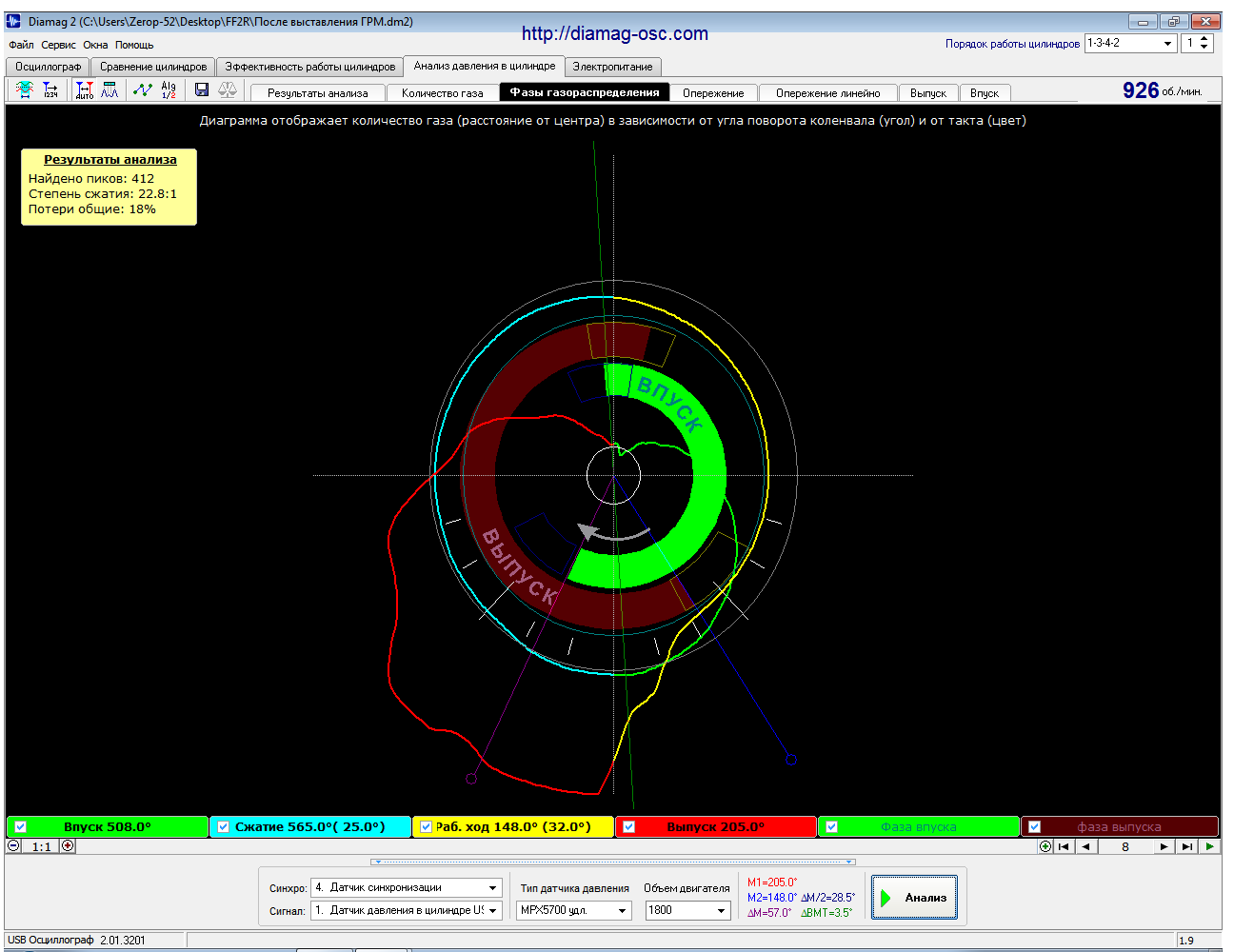
Task: Open the Синхро channel dropdown
Action: pos(492,887)
